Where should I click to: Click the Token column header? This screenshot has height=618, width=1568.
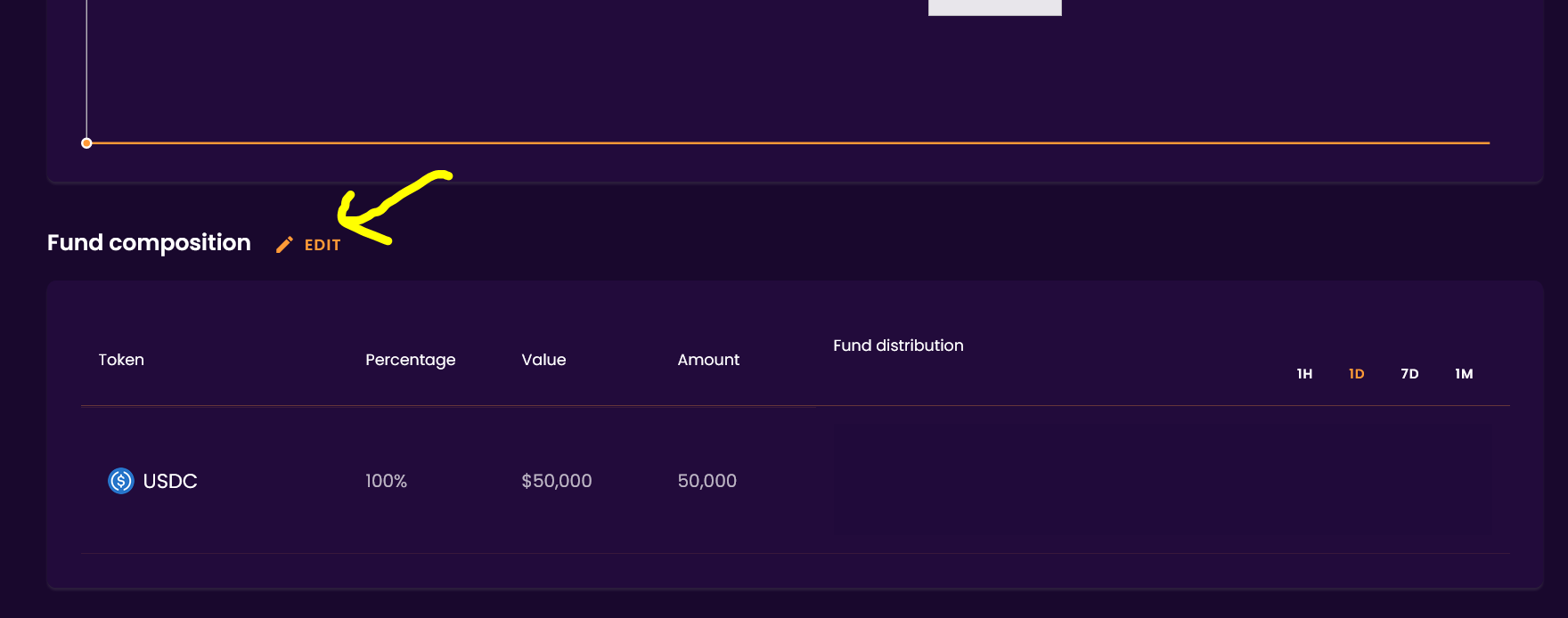tap(121, 360)
